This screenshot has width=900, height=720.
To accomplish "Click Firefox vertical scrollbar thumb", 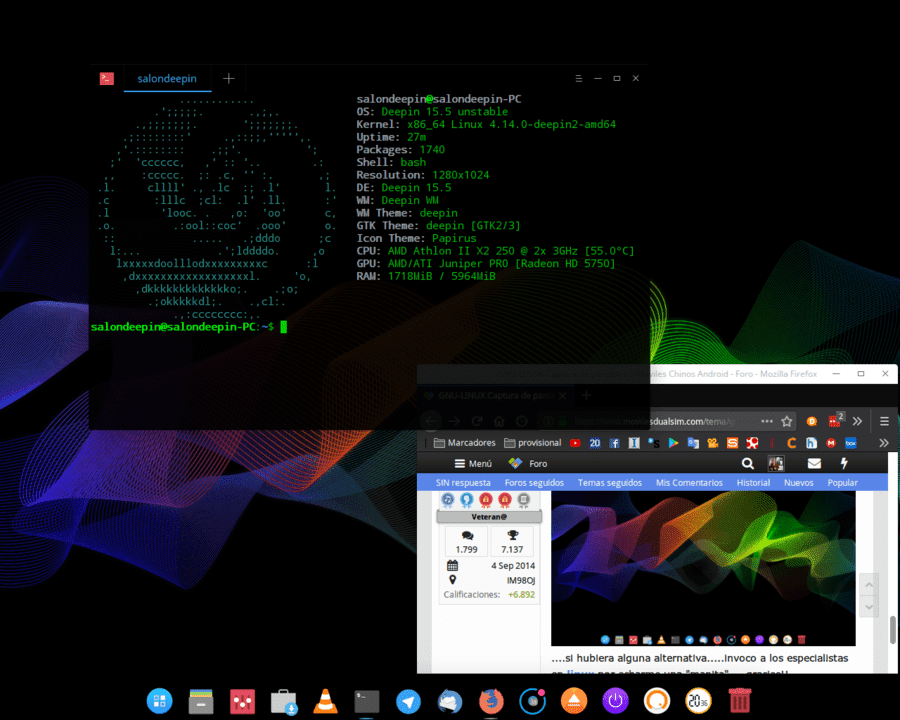I will click(893, 630).
